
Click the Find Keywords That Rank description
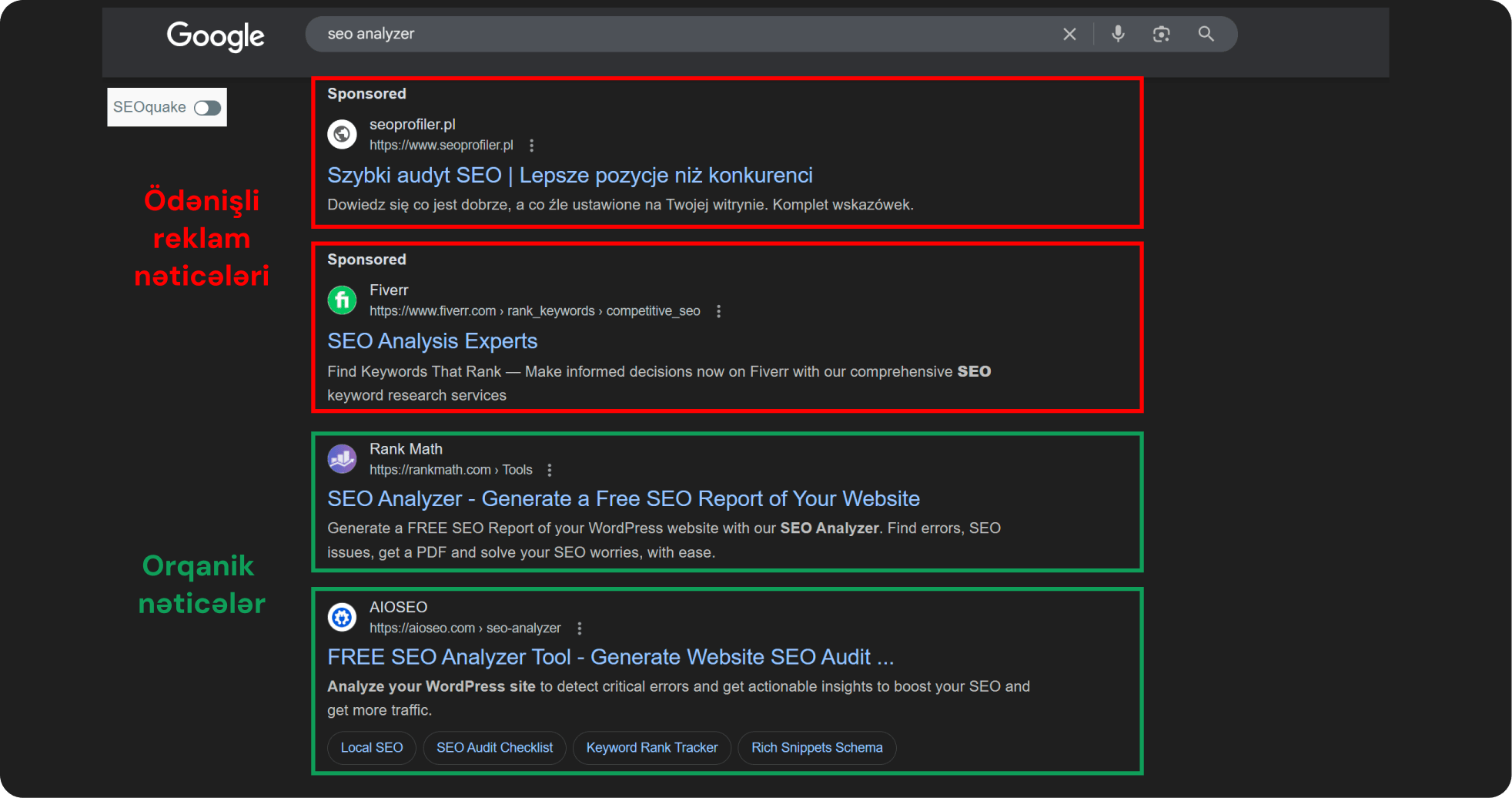pos(659,383)
